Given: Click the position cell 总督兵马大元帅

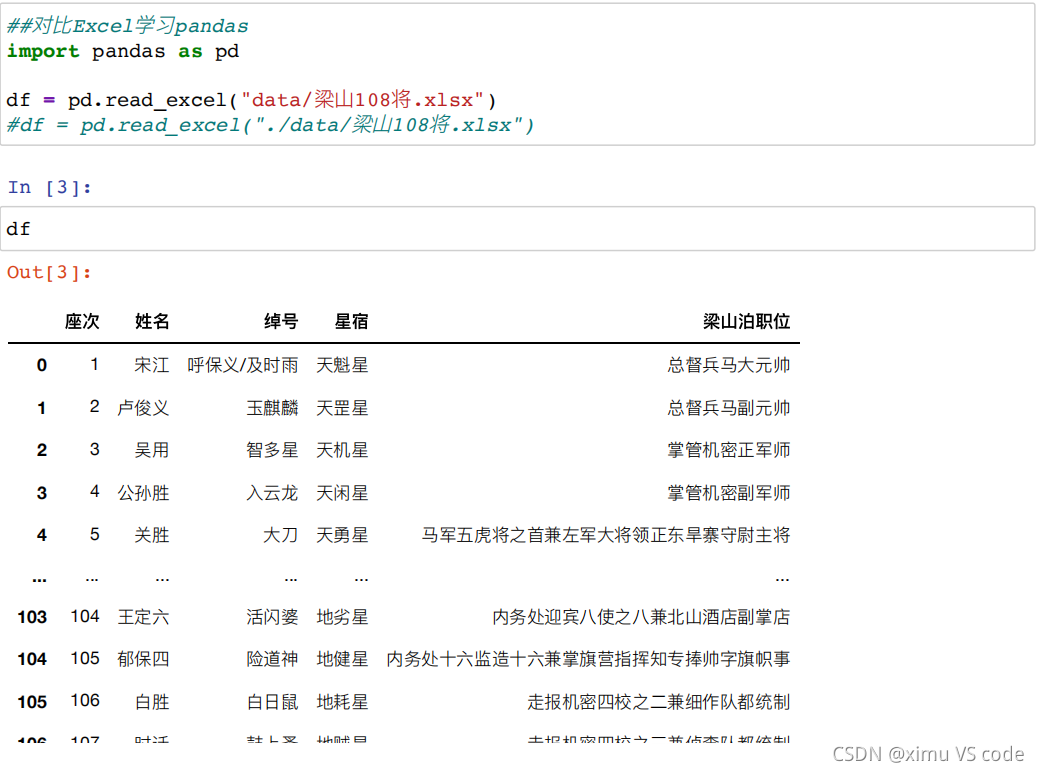Looking at the screenshot, I should pyautogui.click(x=728, y=365).
